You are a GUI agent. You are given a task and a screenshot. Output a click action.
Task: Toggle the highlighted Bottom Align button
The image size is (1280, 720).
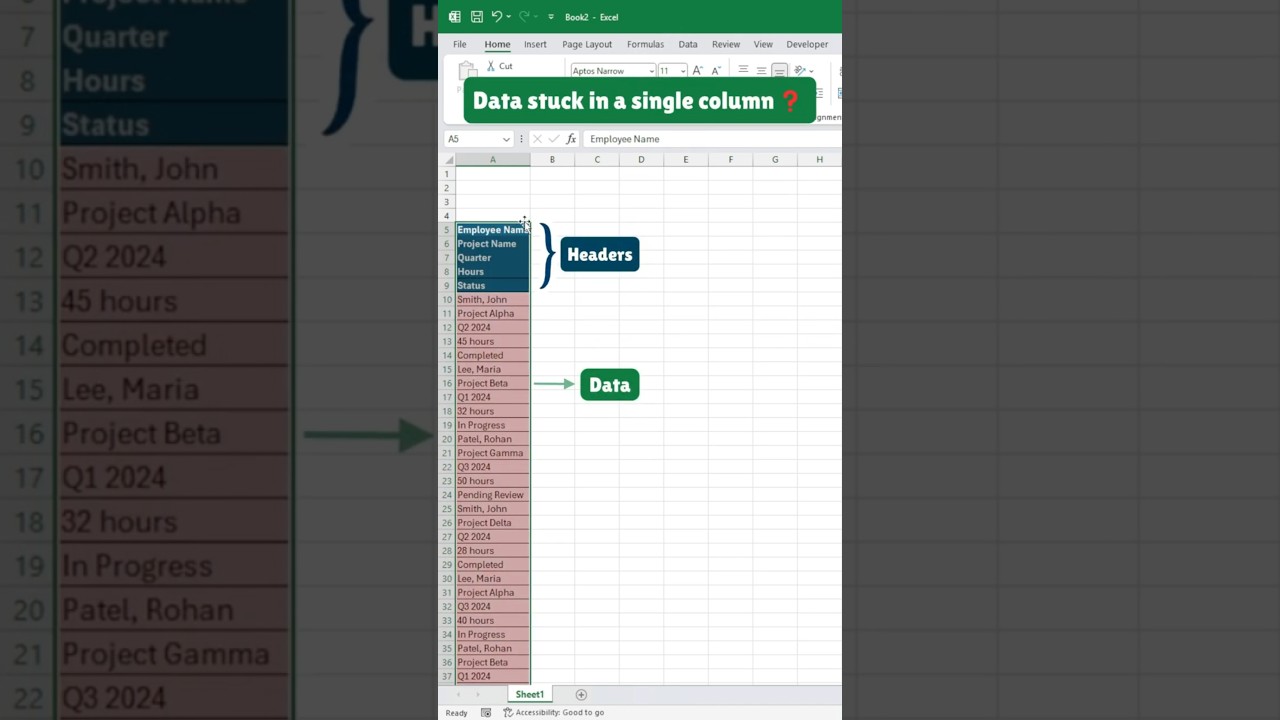779,70
